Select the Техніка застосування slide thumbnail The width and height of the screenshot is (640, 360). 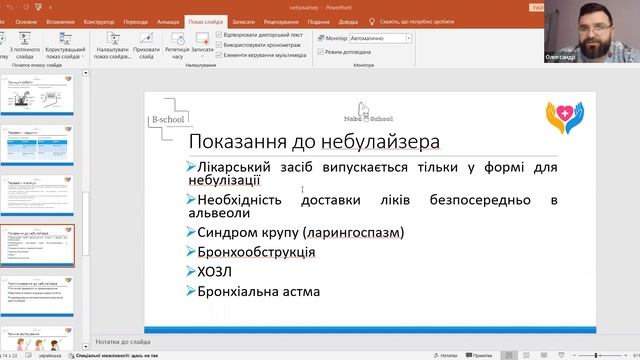click(37, 338)
